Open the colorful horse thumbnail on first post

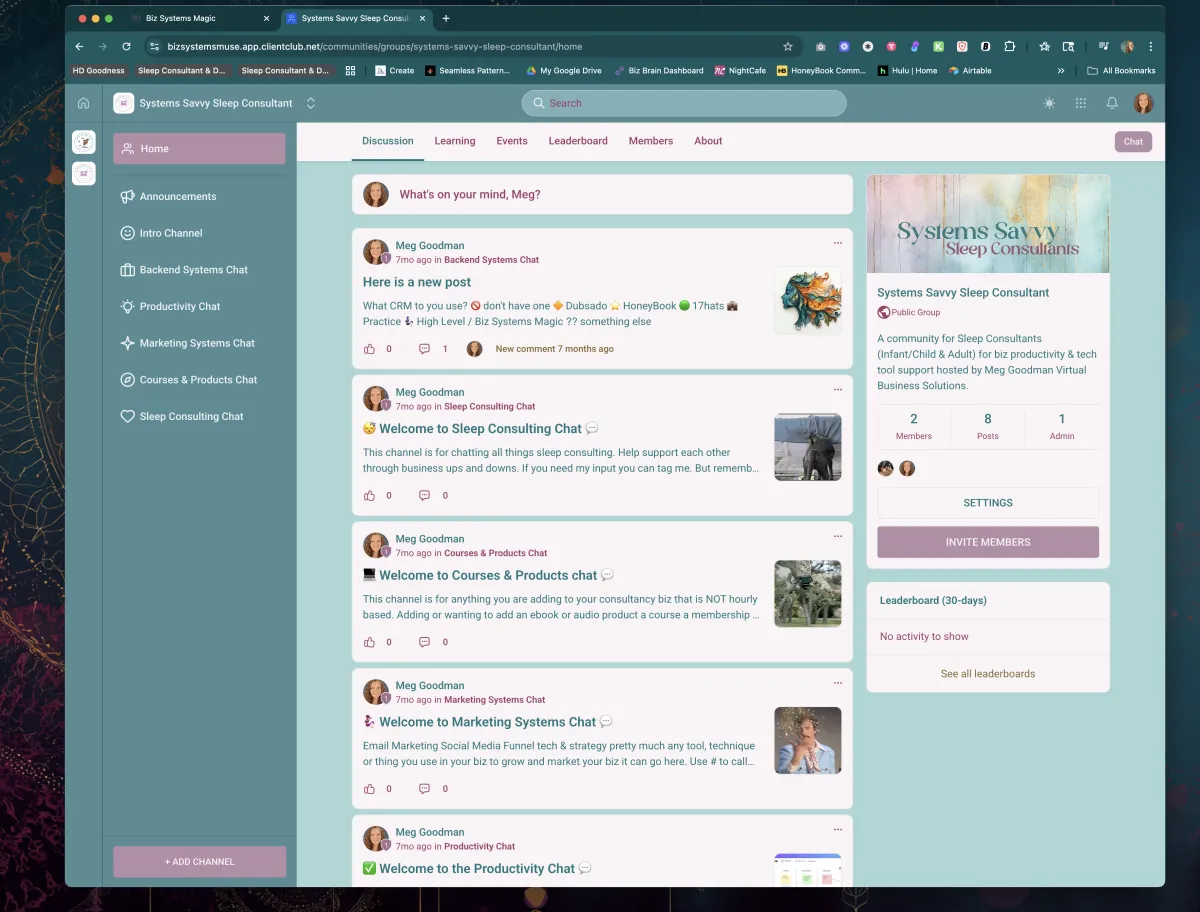click(x=808, y=300)
